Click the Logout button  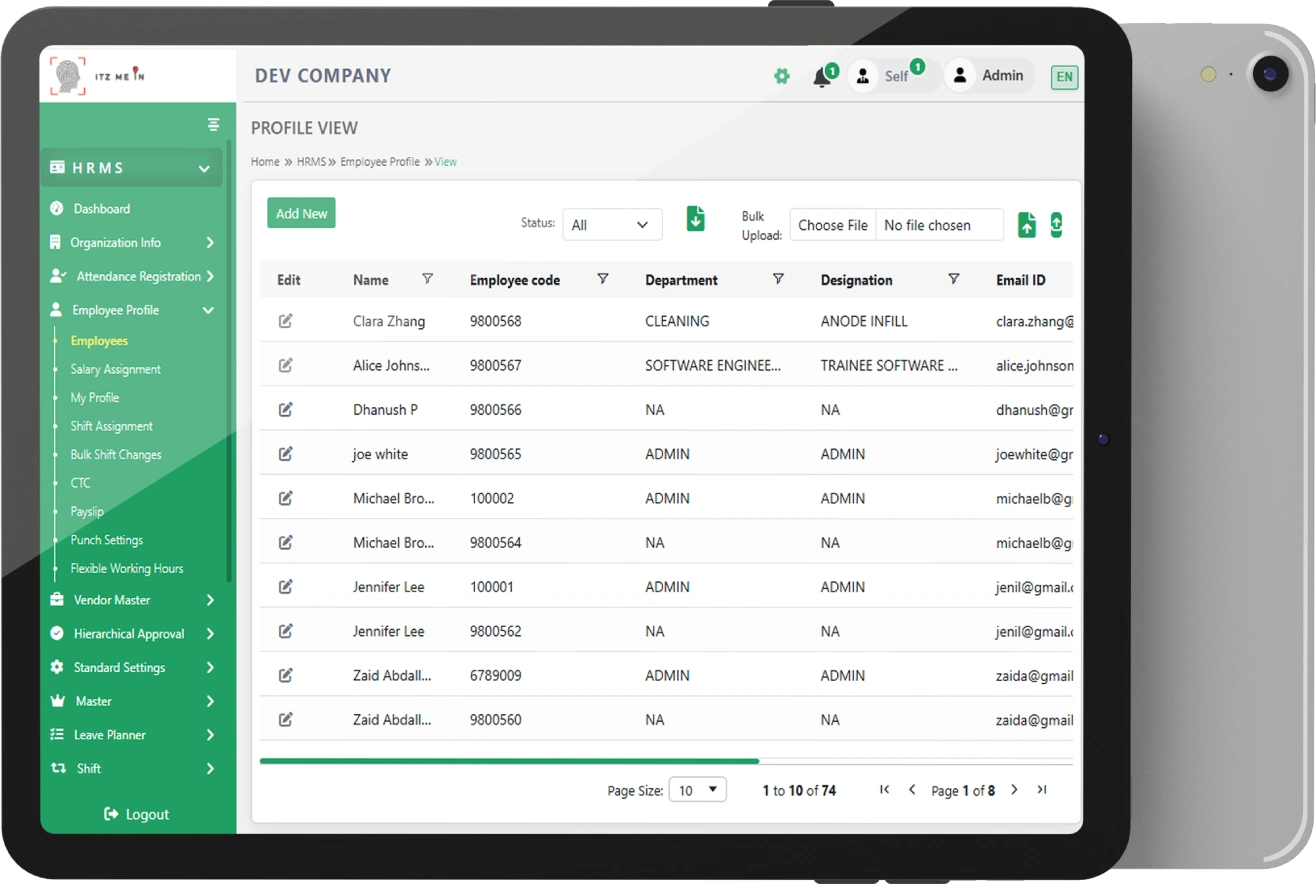click(137, 814)
